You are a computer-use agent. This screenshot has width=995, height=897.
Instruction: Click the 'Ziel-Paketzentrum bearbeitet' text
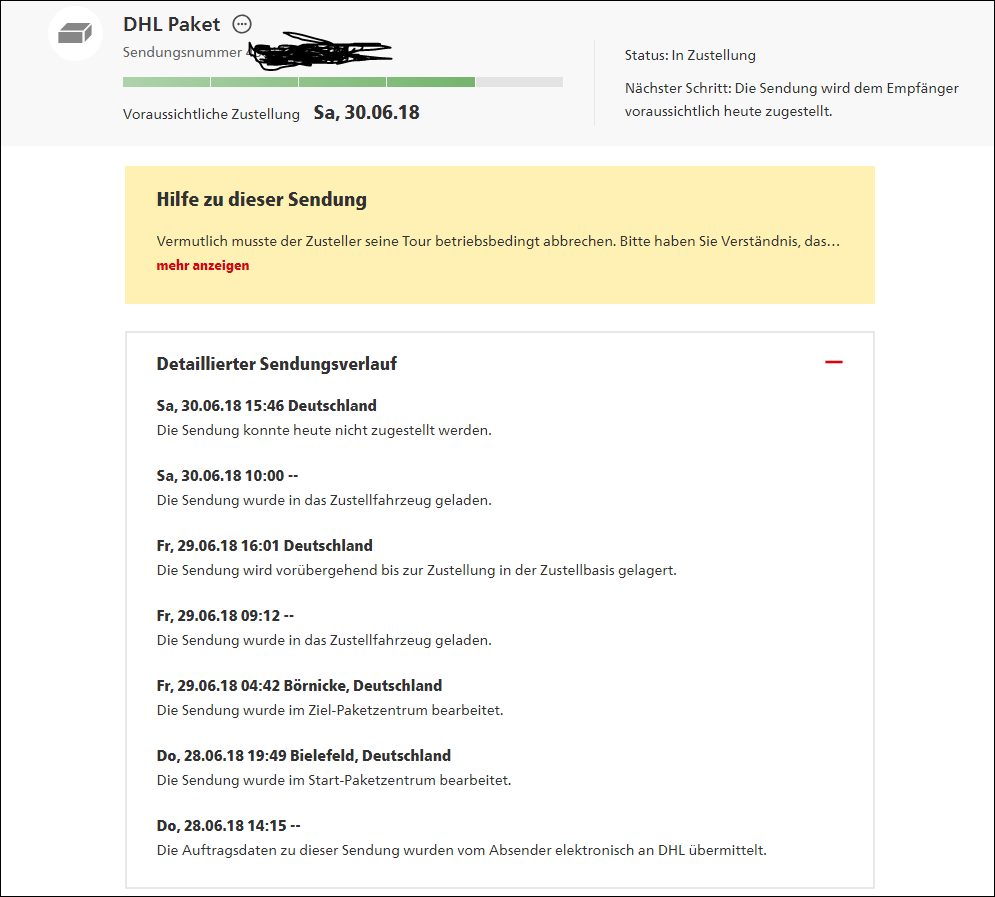point(405,710)
